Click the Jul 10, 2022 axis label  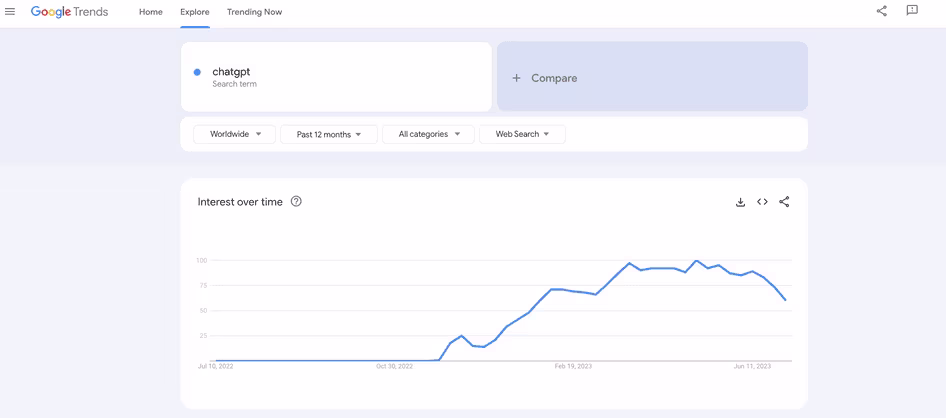pos(215,366)
